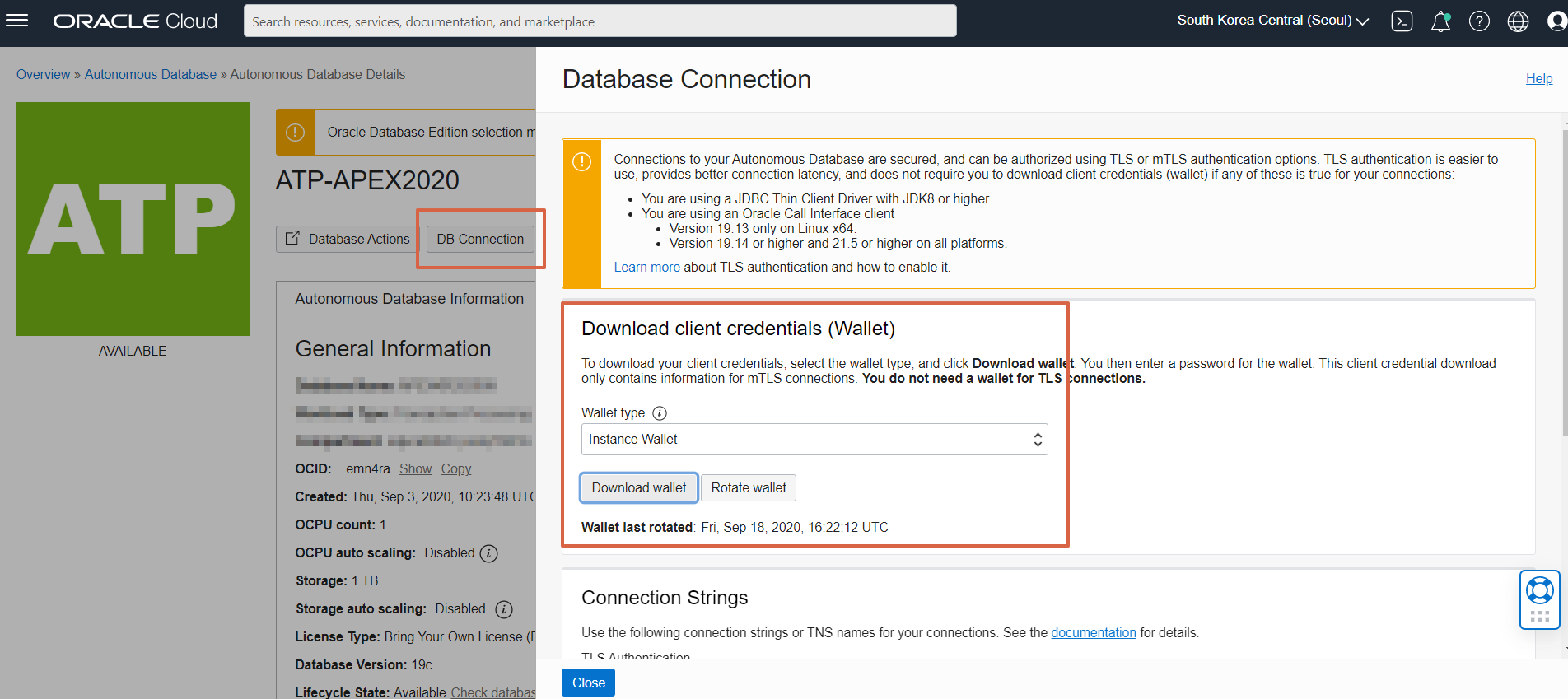Open the user profile avatar

pyautogui.click(x=1556, y=21)
